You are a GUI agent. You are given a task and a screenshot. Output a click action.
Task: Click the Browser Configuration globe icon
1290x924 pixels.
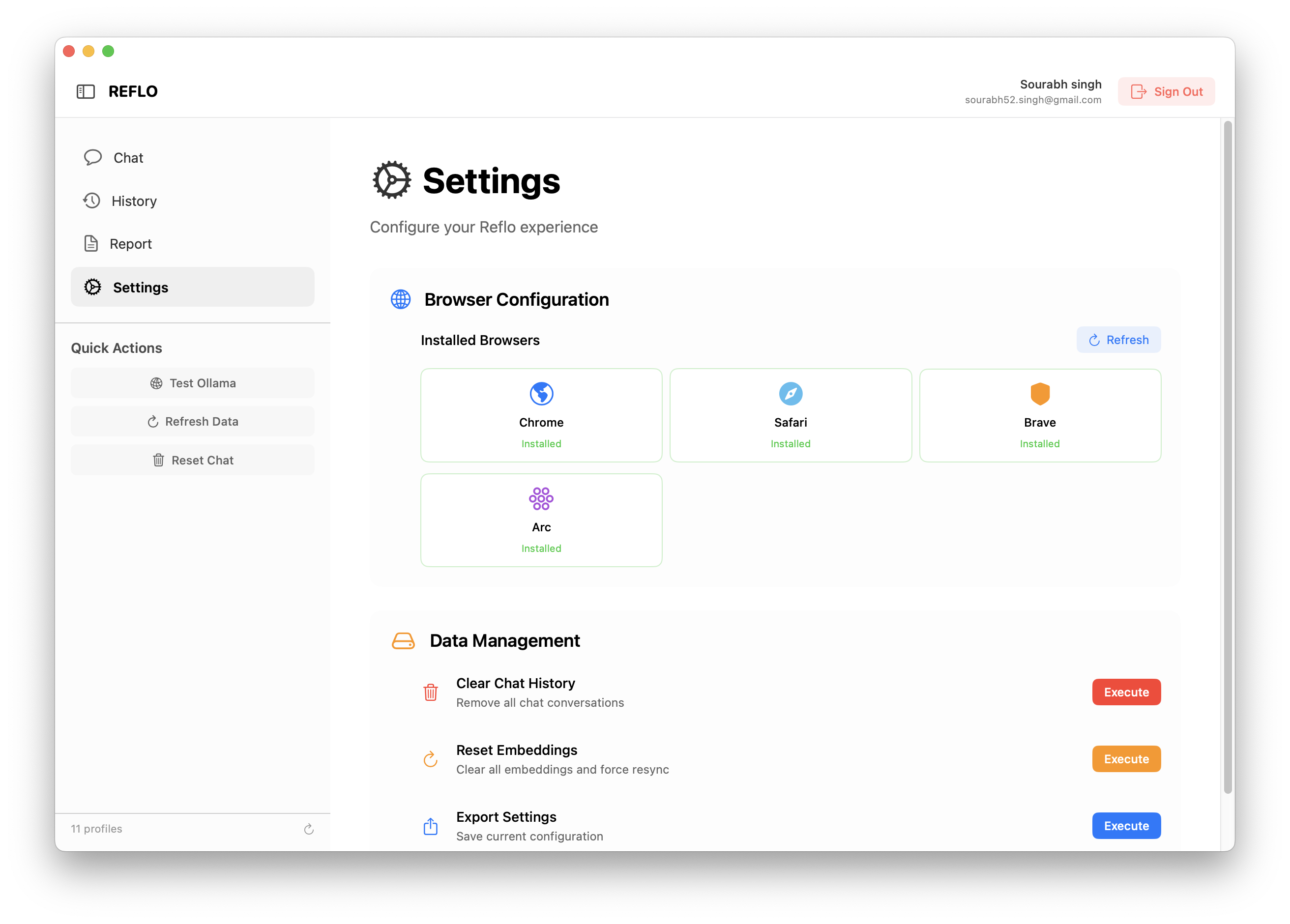401,299
